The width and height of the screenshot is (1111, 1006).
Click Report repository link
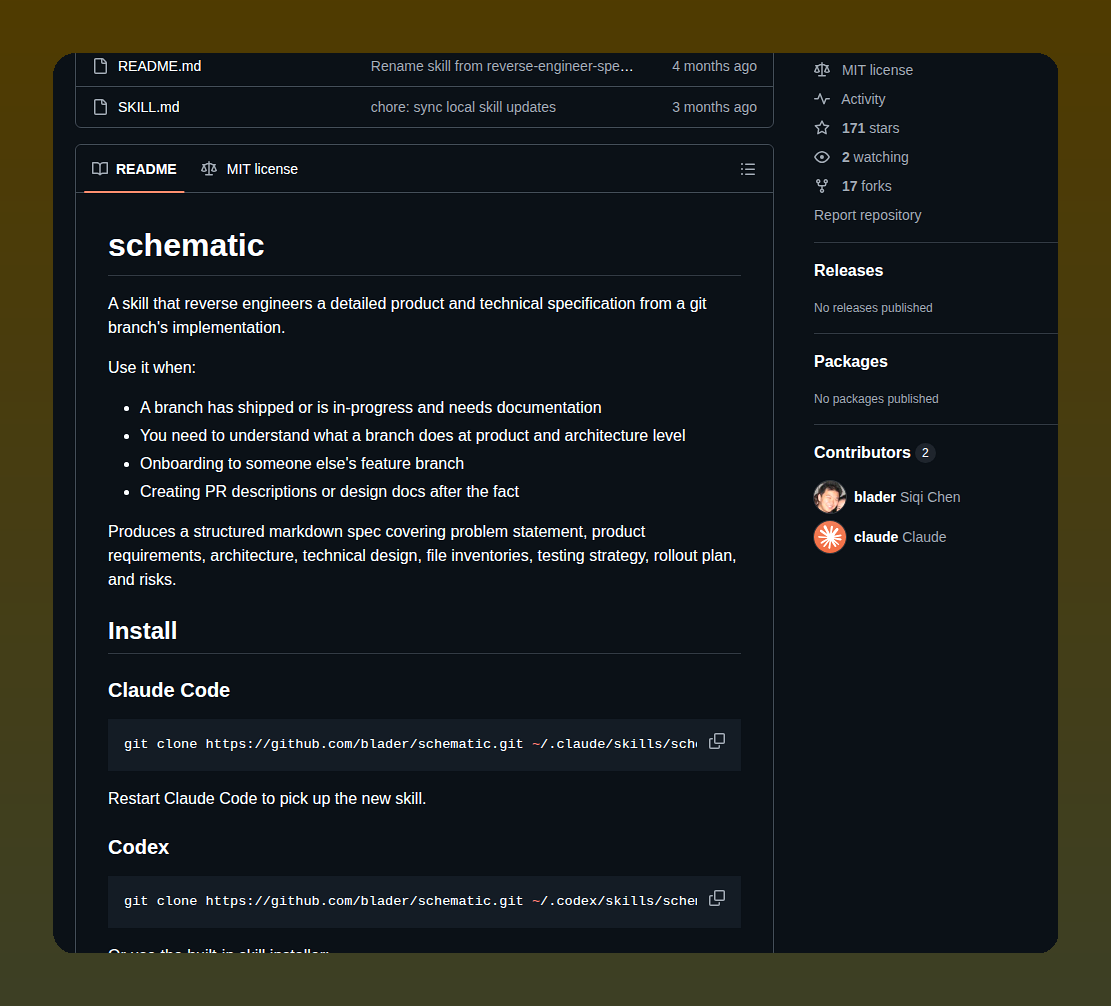867,215
